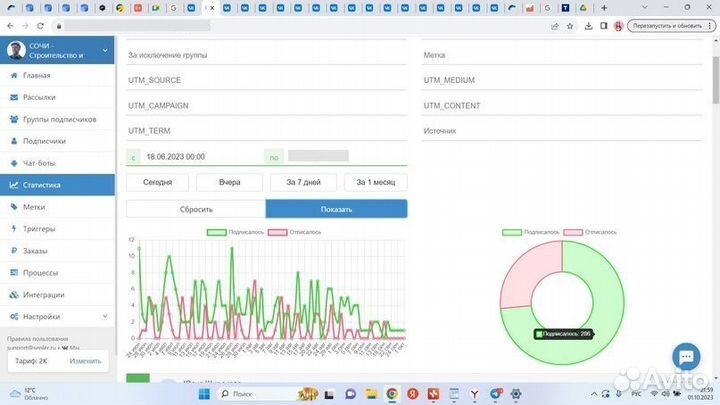720x405 pixels.
Task: Open the blue chat support widget
Action: coord(686,356)
